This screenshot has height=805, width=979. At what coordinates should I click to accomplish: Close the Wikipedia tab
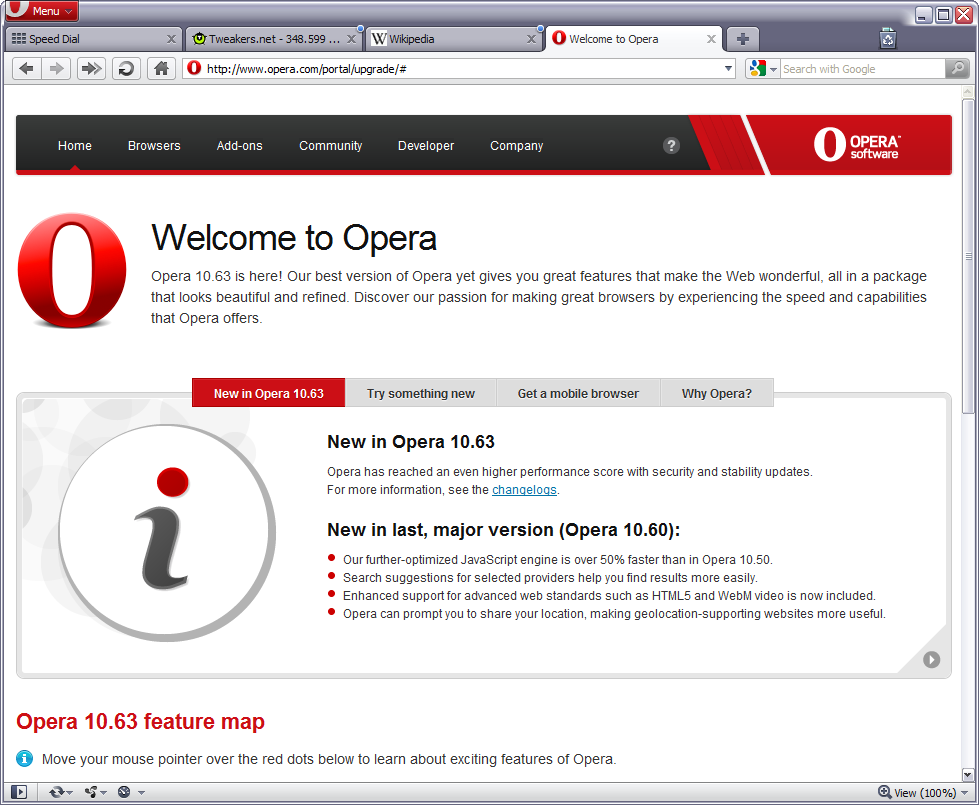(x=531, y=39)
